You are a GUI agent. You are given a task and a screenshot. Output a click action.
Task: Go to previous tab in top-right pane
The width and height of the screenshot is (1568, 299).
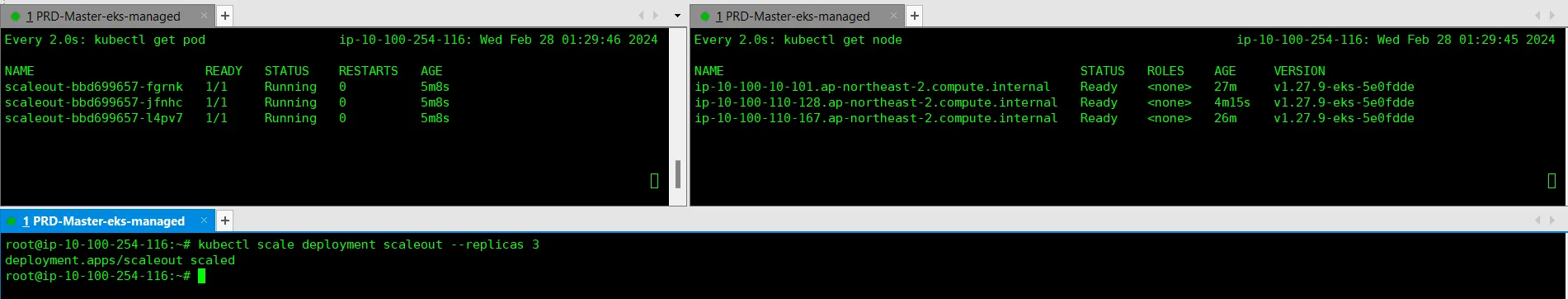coord(1537,16)
